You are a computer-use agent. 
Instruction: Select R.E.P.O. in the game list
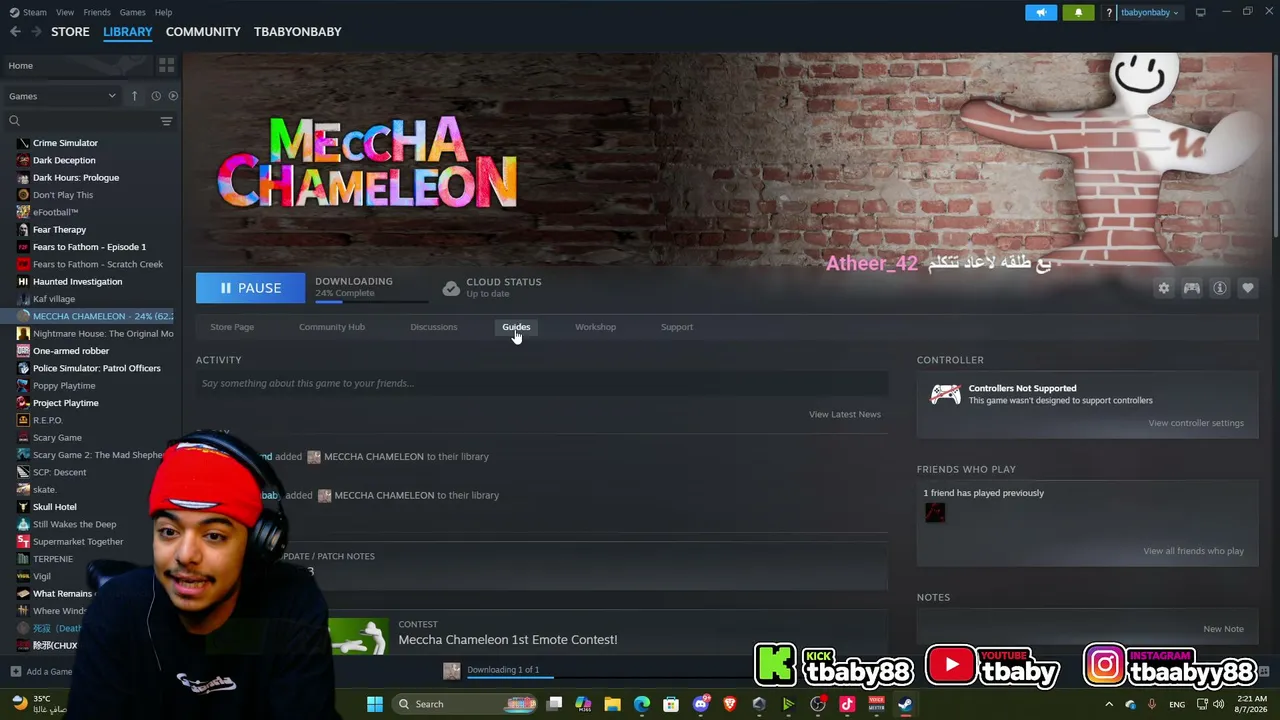47,420
